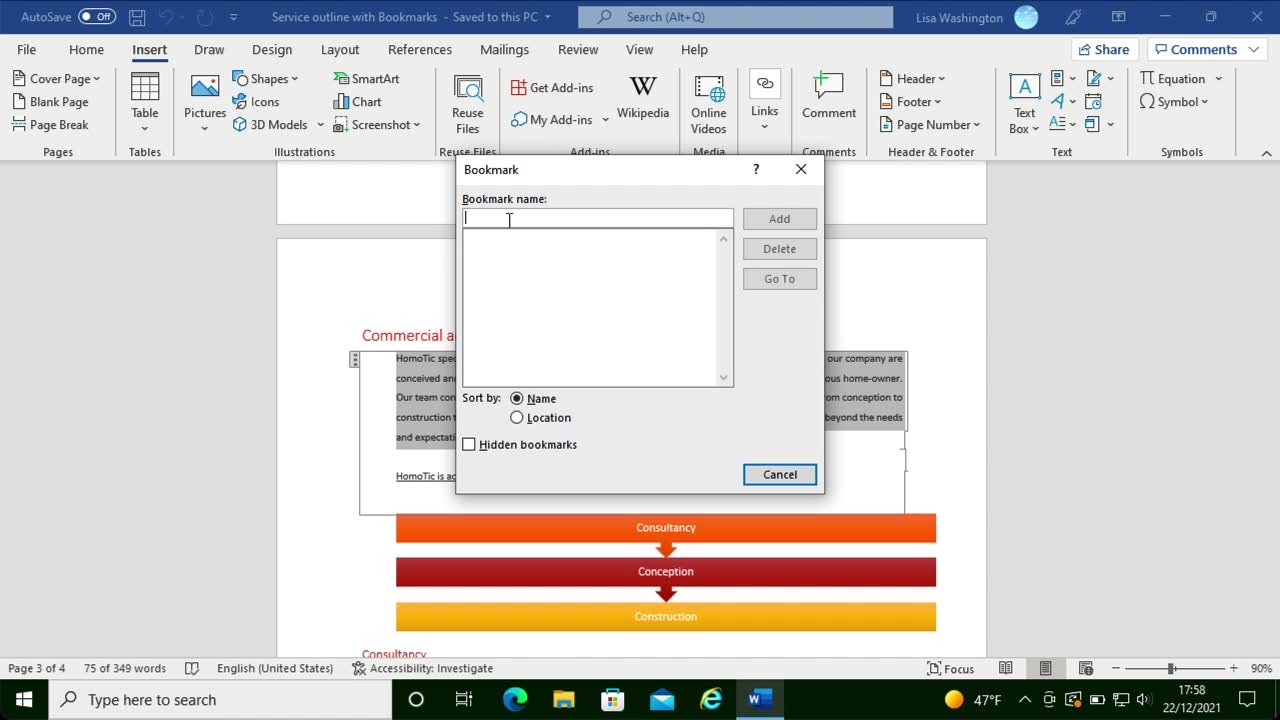
Task: Click the Bookmark name text field
Action: (x=597, y=219)
